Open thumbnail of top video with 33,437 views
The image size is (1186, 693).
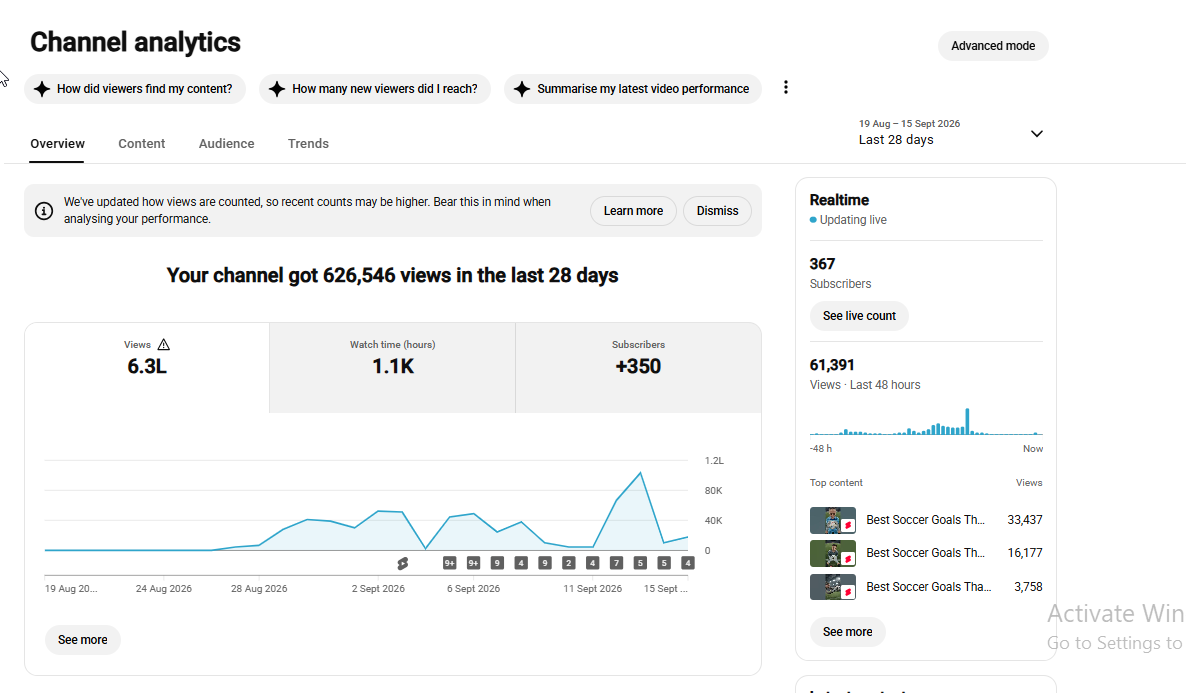(x=833, y=521)
